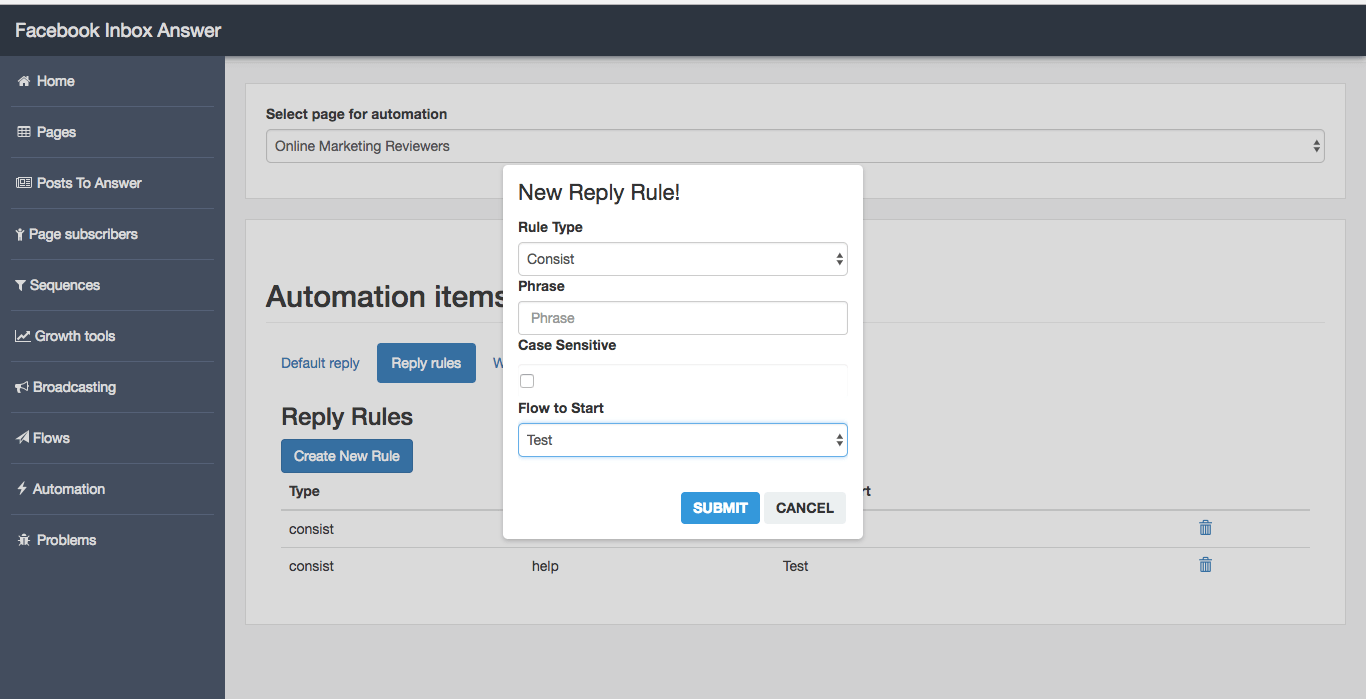Image resolution: width=1366 pixels, height=699 pixels.
Task: Click the New Reply Rule! dialog title
Action: pyautogui.click(x=599, y=193)
